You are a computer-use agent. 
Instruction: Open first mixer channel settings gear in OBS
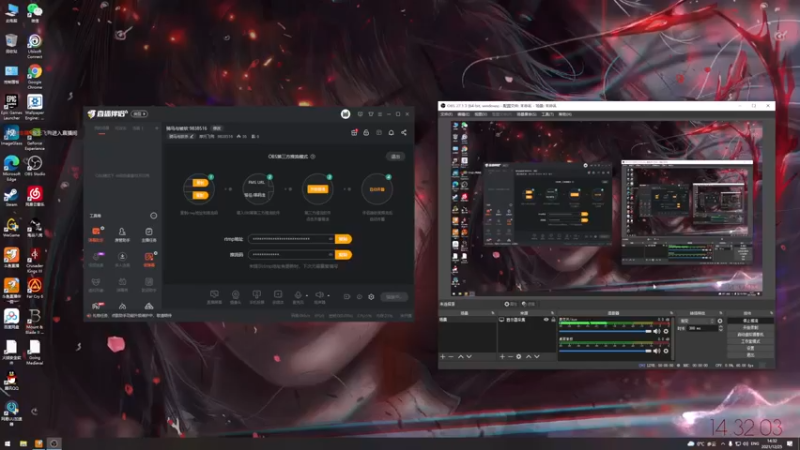pyautogui.click(x=666, y=332)
